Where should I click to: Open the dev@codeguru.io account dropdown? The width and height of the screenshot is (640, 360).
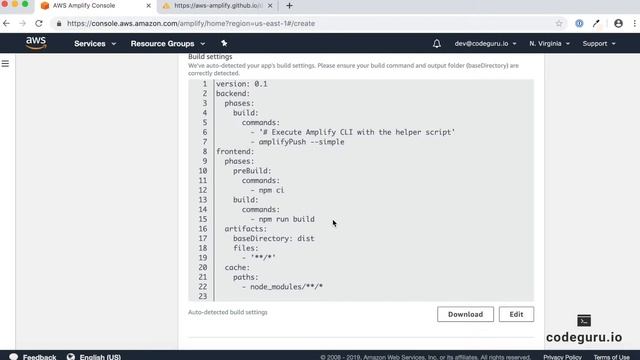[x=485, y=43]
